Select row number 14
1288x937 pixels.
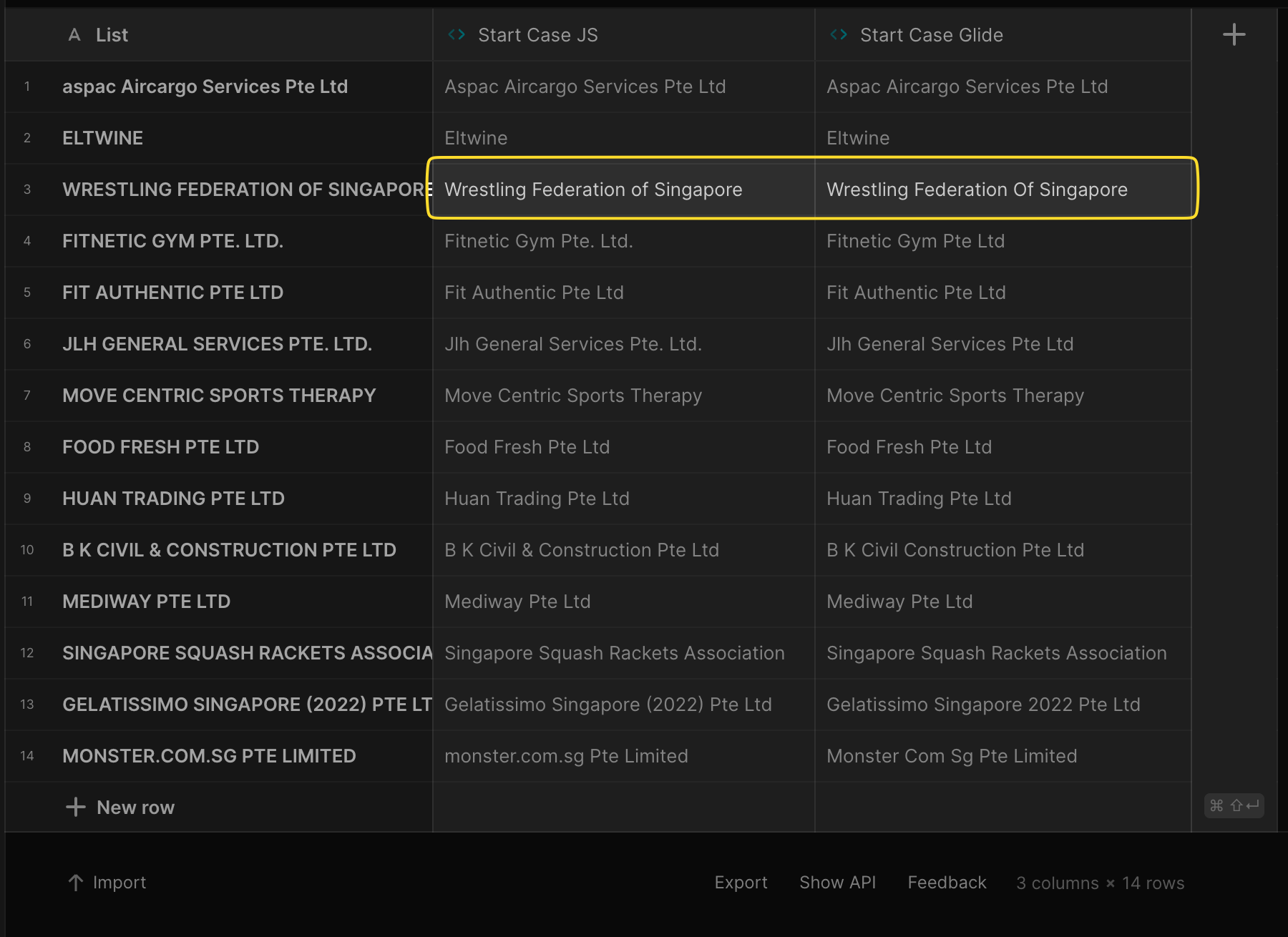click(27, 756)
